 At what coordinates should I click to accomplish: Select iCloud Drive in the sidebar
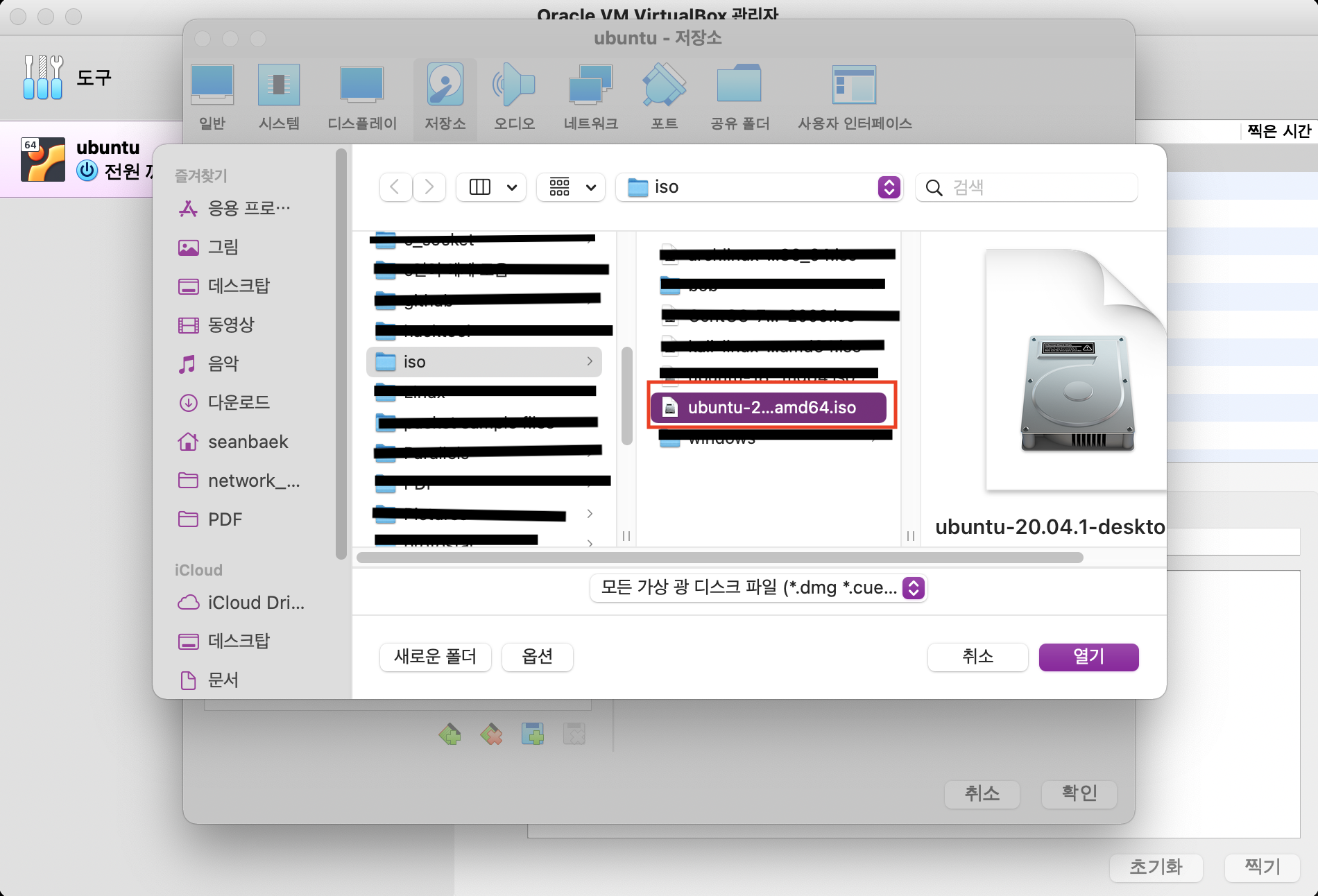pos(241,603)
